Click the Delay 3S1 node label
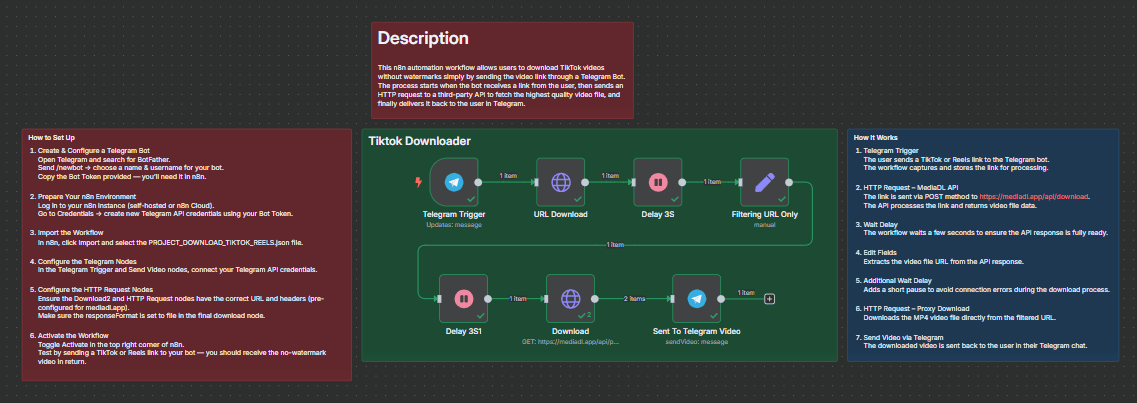 pos(464,331)
